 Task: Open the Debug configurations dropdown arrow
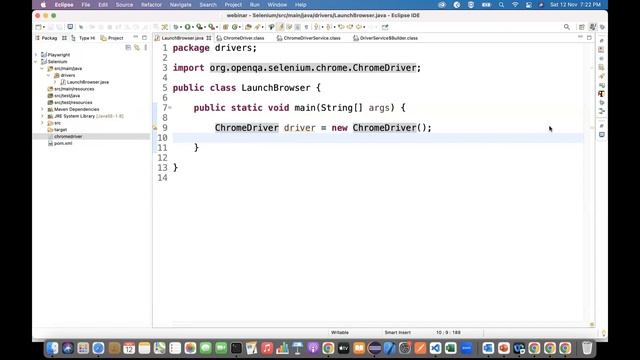pyautogui.click(x=181, y=27)
